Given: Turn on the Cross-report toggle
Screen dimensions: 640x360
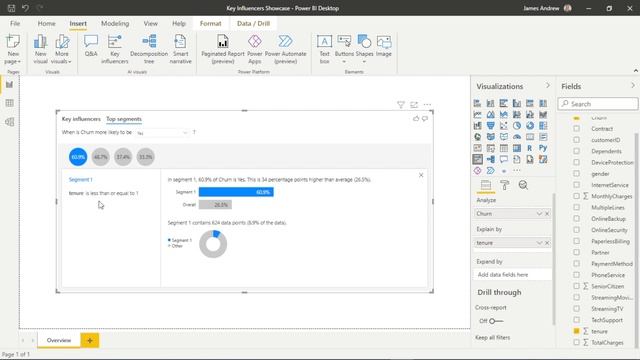Looking at the screenshot, I should tap(496, 321).
